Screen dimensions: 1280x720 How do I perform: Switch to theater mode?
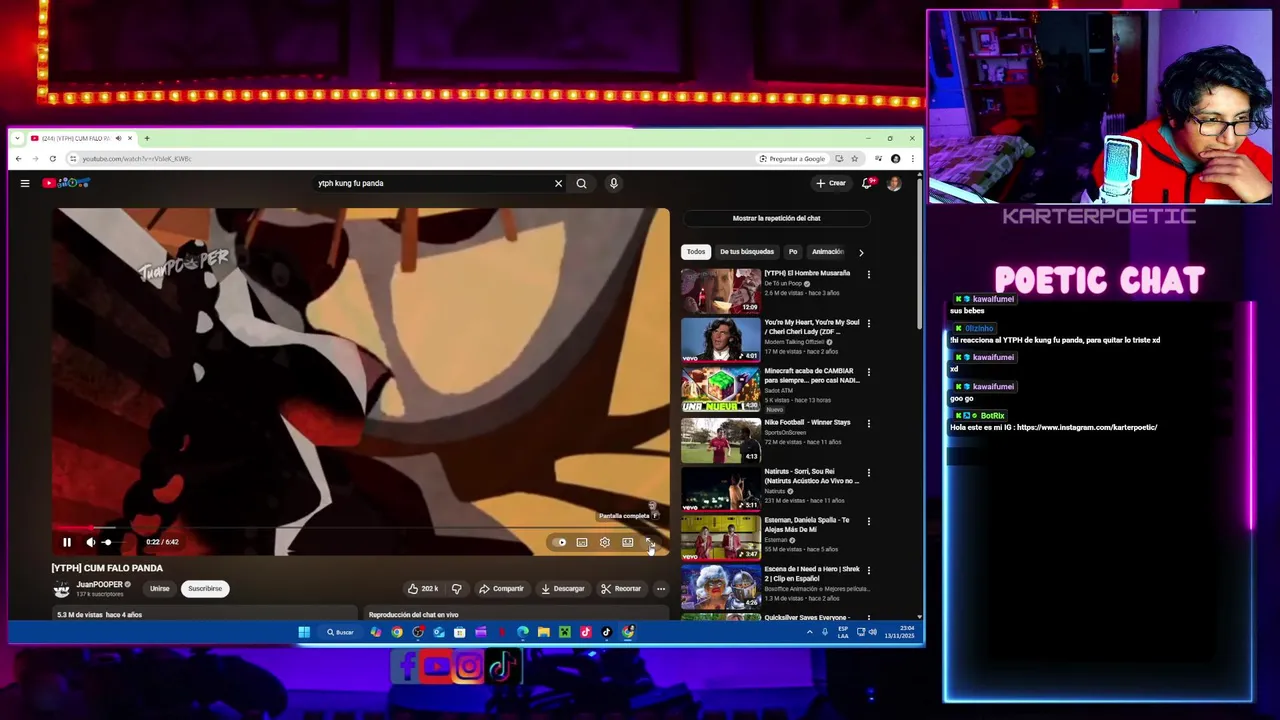click(x=627, y=542)
